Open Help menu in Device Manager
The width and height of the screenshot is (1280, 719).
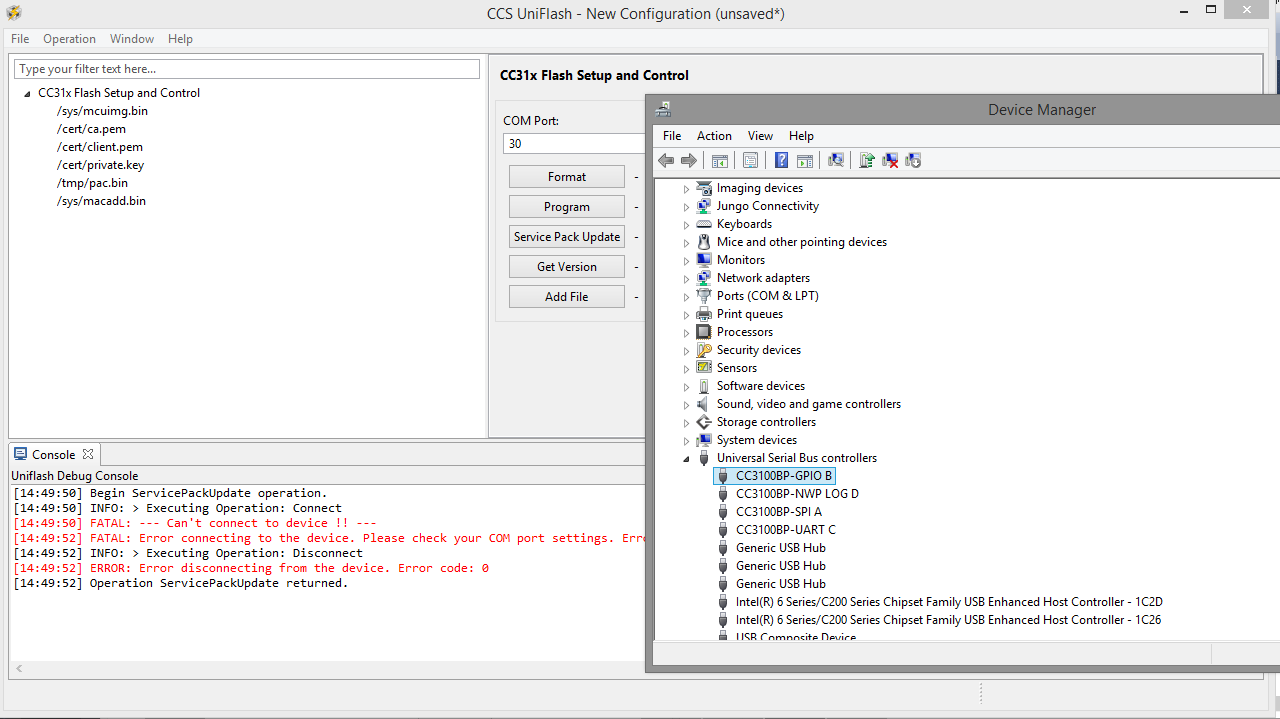coord(801,136)
